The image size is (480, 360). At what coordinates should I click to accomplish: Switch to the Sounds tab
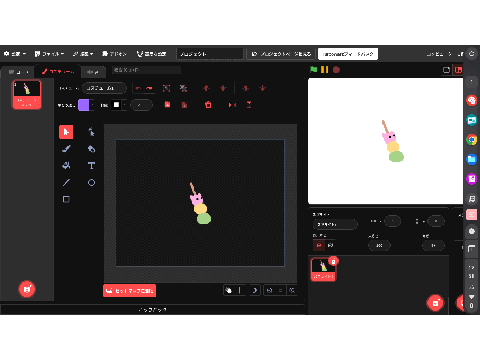click(x=93, y=72)
